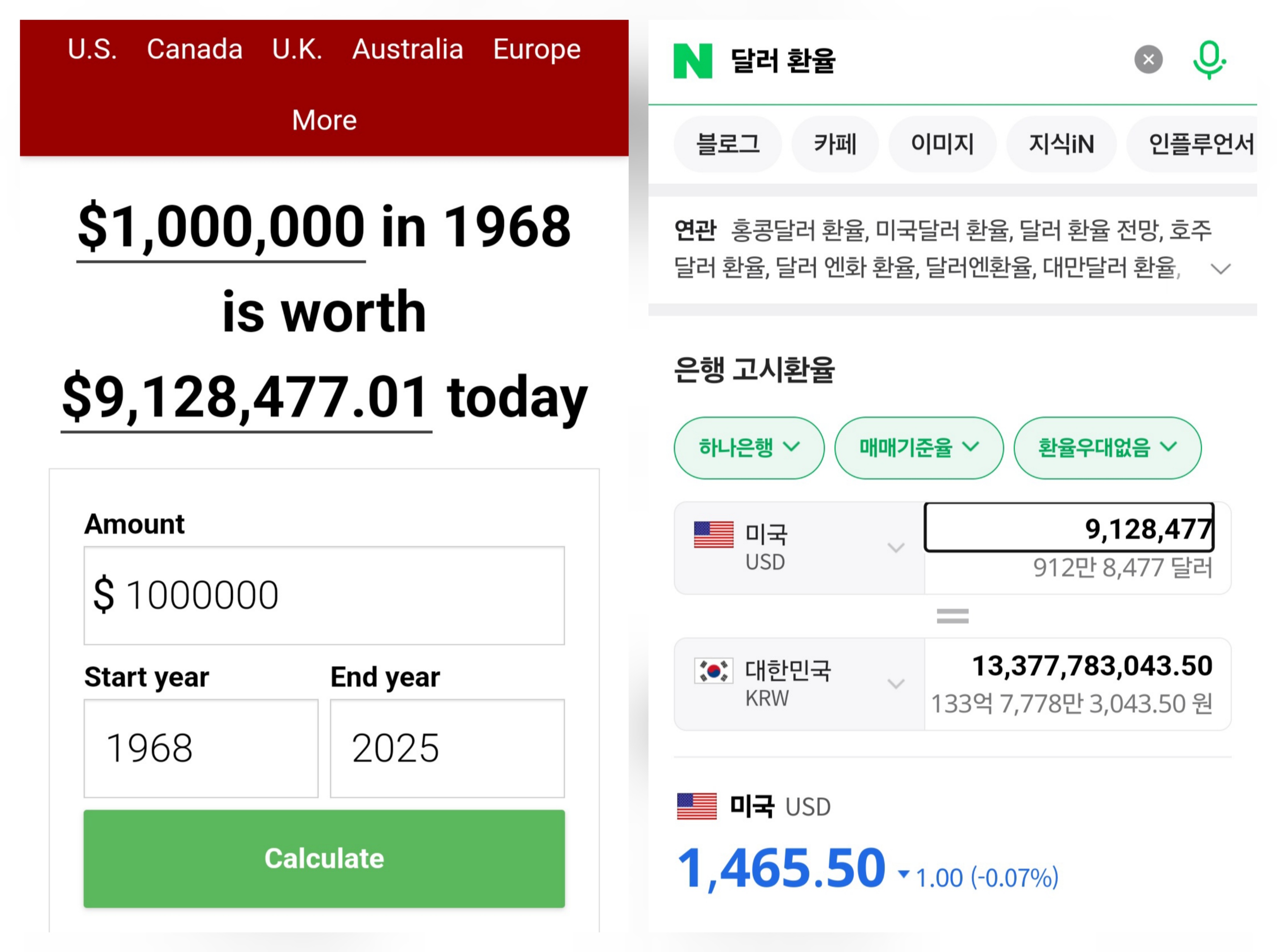Select the 블로그 tab
This screenshot has width=1277, height=952.
tap(728, 144)
